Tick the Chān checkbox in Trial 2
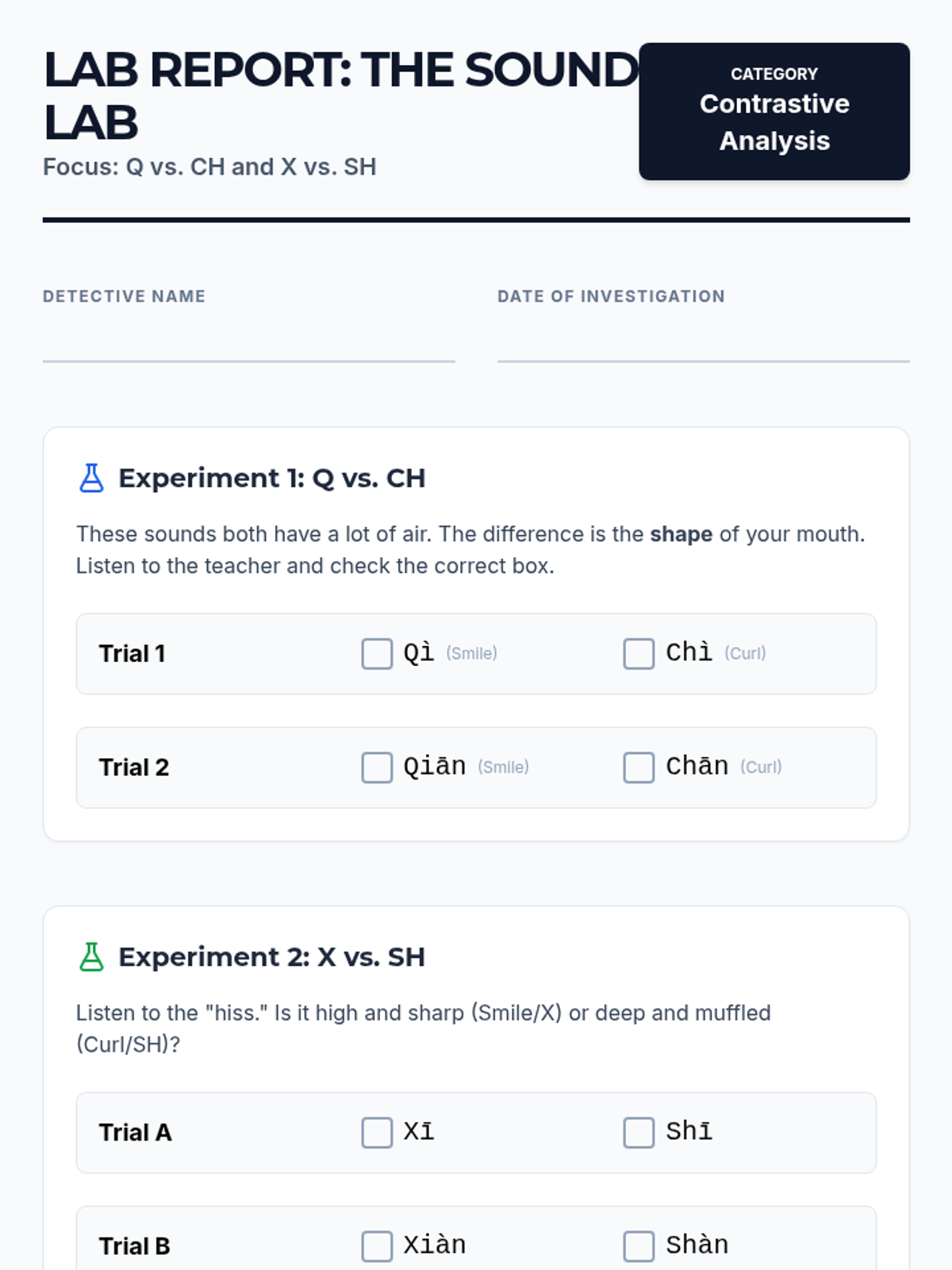Viewport: 952px width, 1270px height. (639, 768)
